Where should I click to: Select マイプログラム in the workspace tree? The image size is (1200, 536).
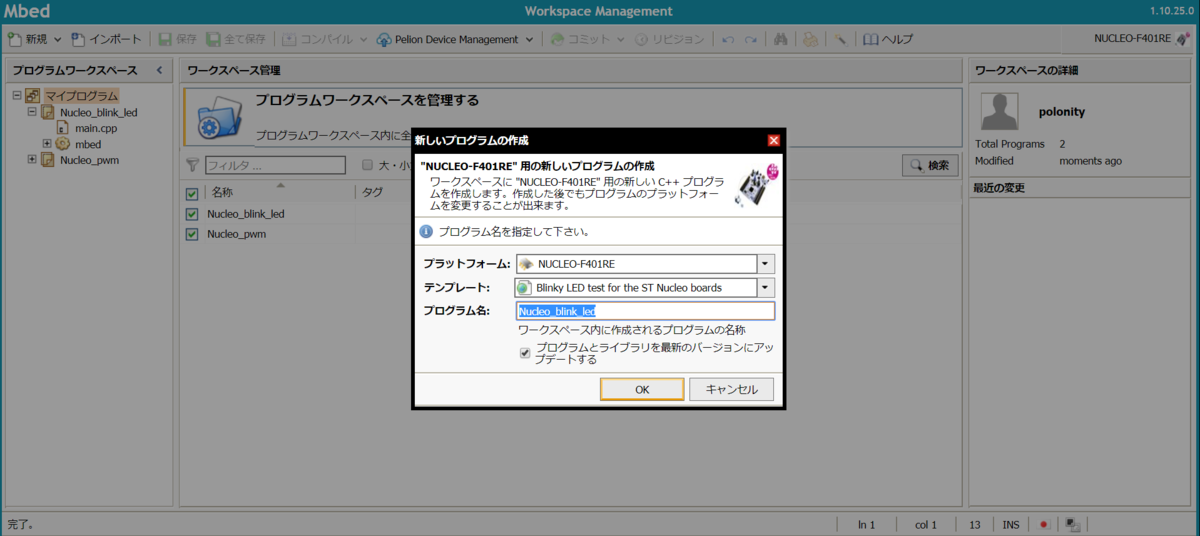coord(81,96)
